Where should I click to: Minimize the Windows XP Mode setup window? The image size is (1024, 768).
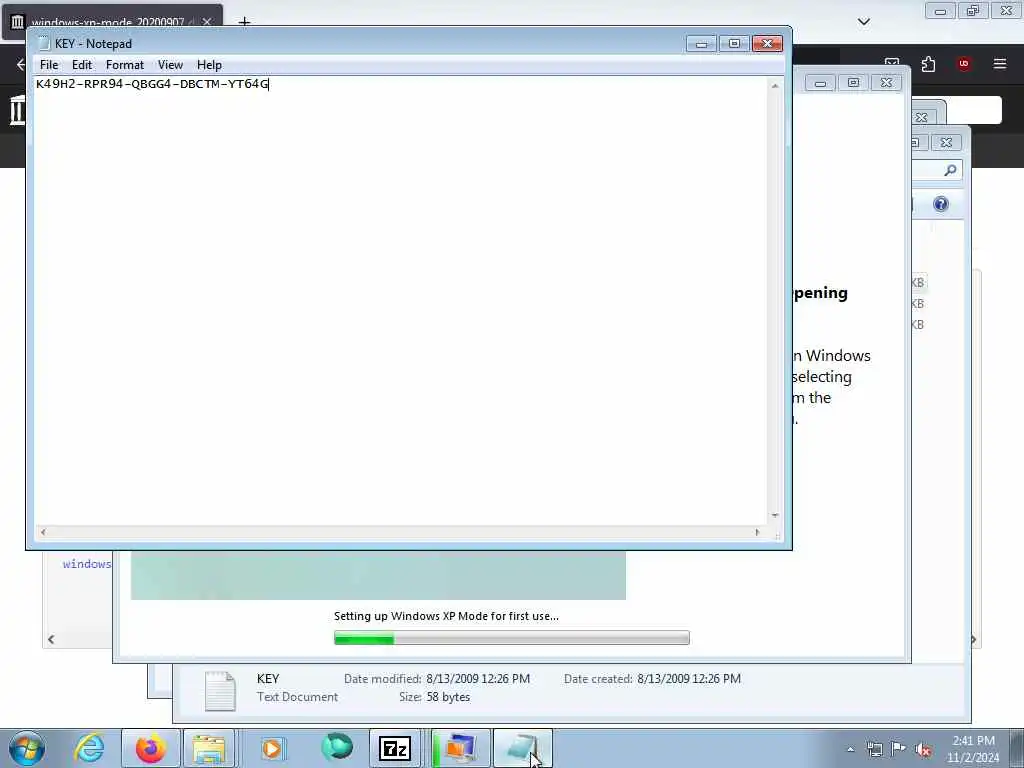pos(820,83)
